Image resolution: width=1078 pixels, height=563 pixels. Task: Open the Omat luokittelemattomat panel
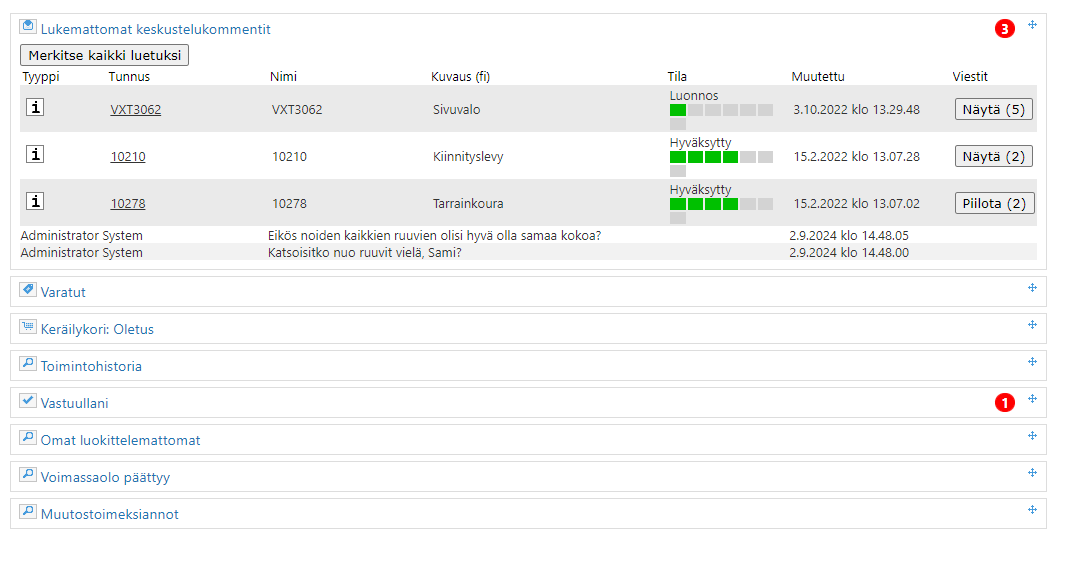click(x=120, y=441)
